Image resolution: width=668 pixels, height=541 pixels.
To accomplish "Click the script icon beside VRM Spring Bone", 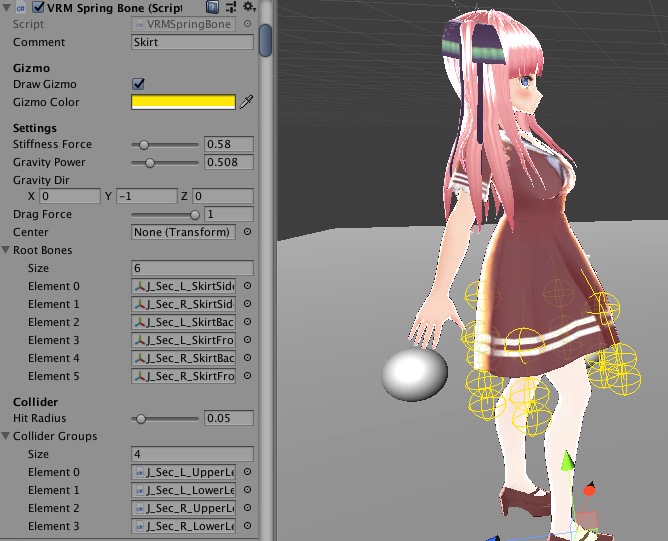I will pyautogui.click(x=20, y=8).
